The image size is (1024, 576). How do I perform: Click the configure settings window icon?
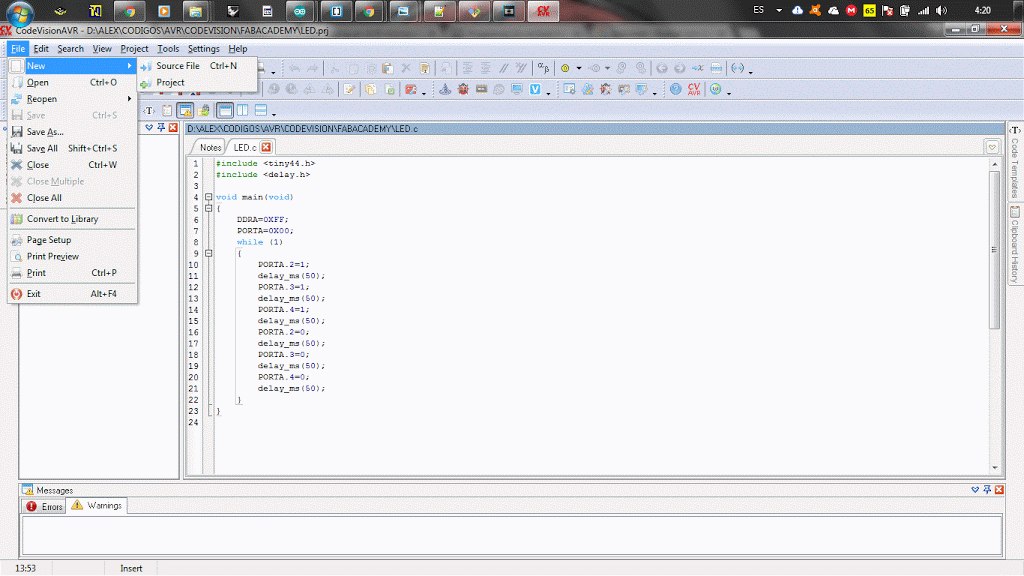[x=569, y=89]
